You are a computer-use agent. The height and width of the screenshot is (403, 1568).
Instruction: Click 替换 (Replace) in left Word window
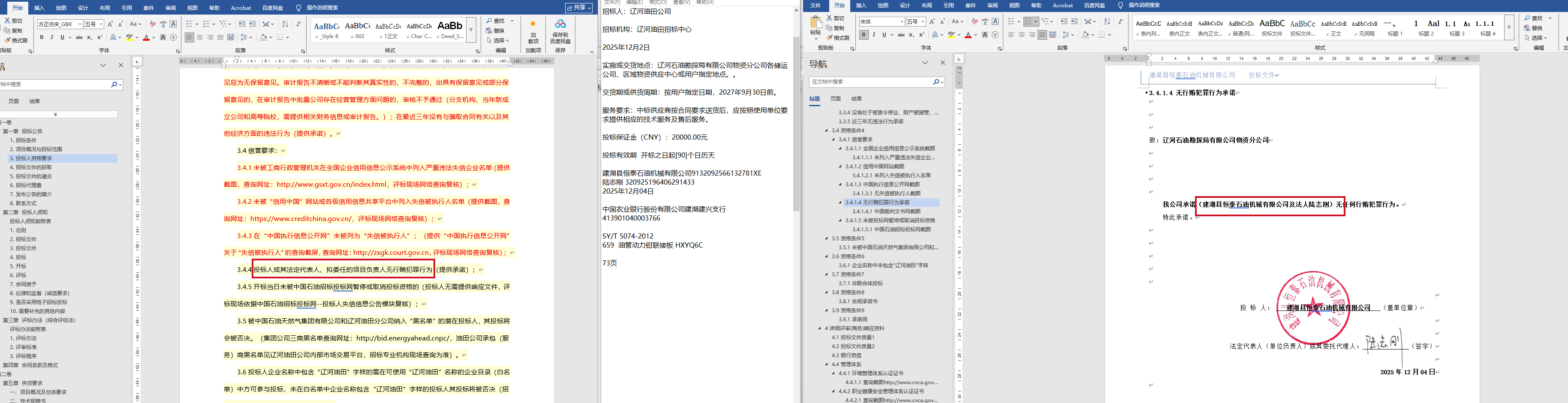[x=496, y=30]
